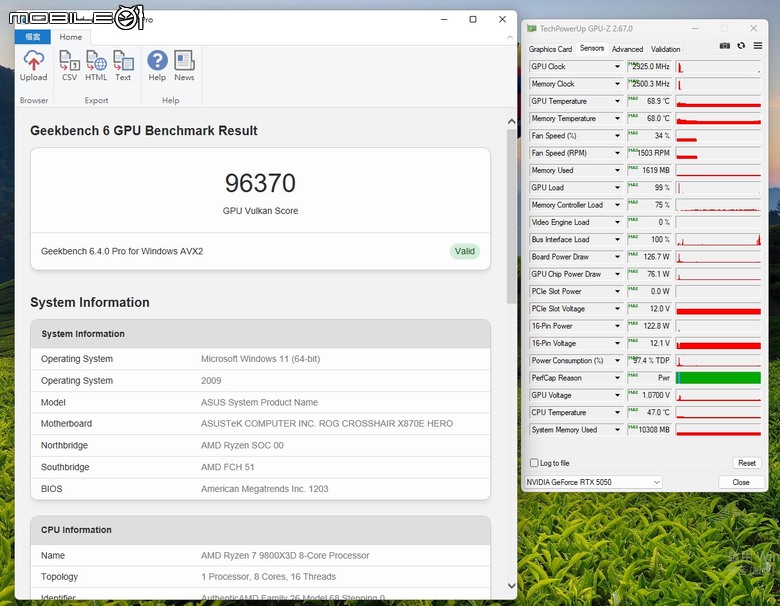Switch to GPU-Z Advanced tab

(x=627, y=49)
